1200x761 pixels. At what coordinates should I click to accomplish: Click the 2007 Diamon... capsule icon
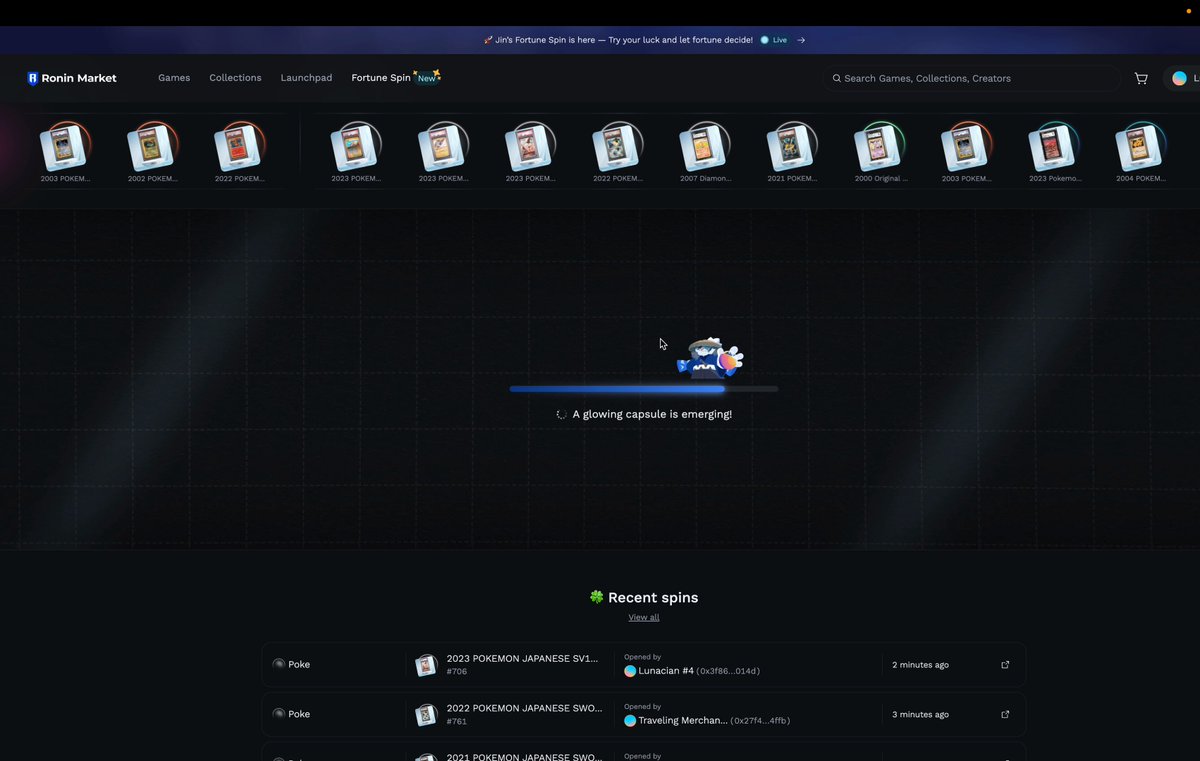tap(705, 147)
